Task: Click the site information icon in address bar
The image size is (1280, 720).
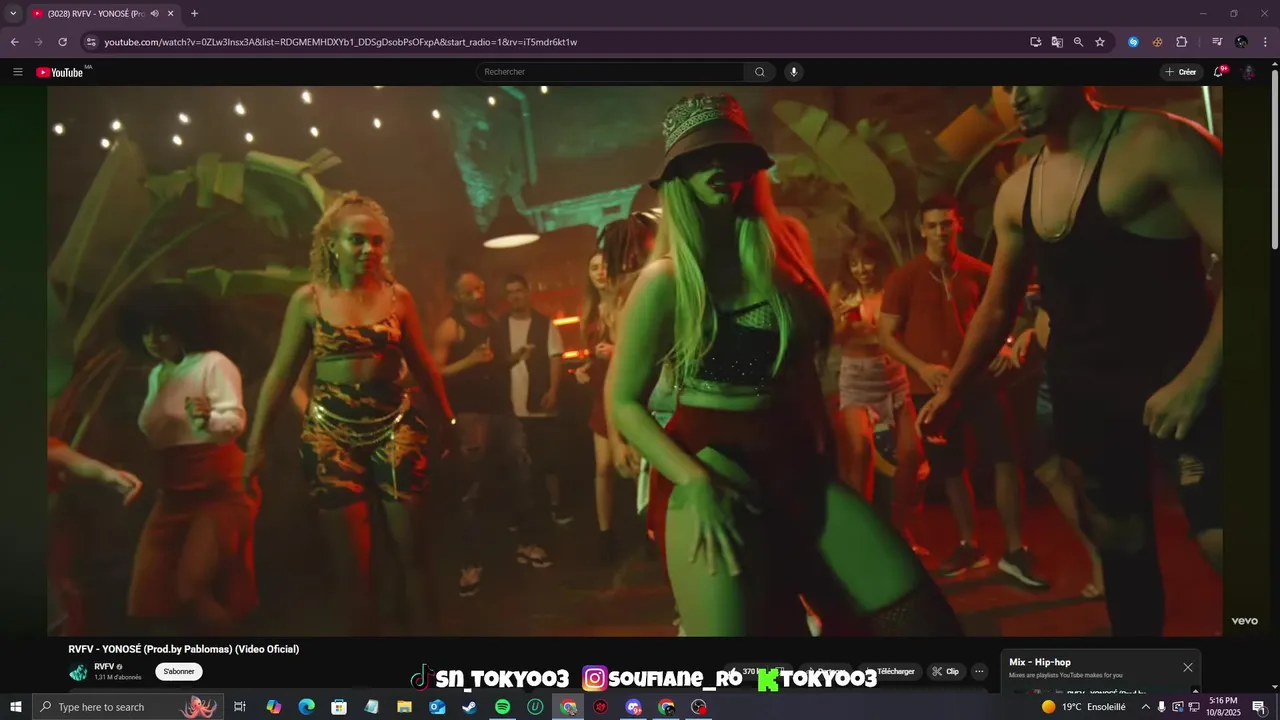Action: point(91,42)
